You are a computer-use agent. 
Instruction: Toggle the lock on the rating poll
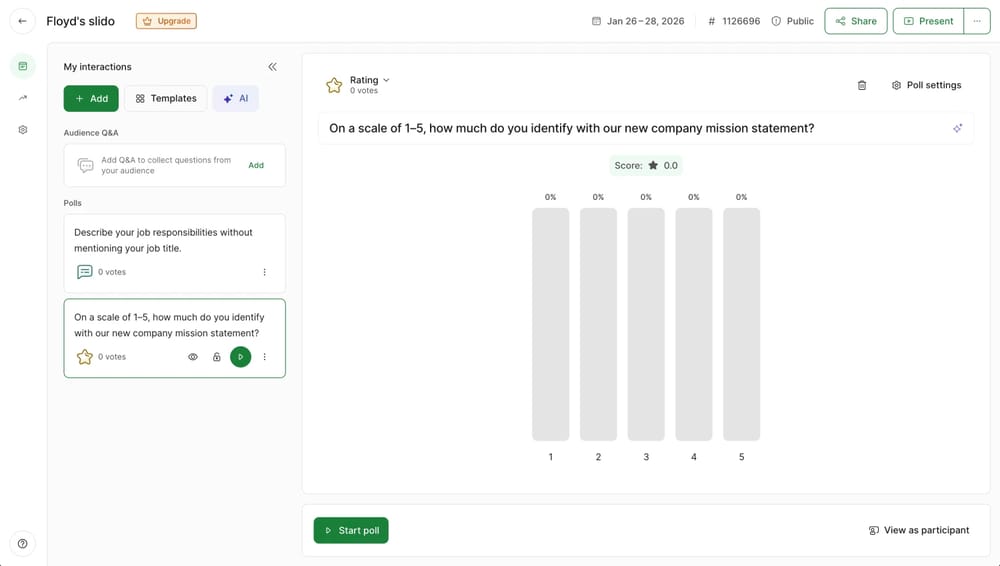[x=216, y=357]
